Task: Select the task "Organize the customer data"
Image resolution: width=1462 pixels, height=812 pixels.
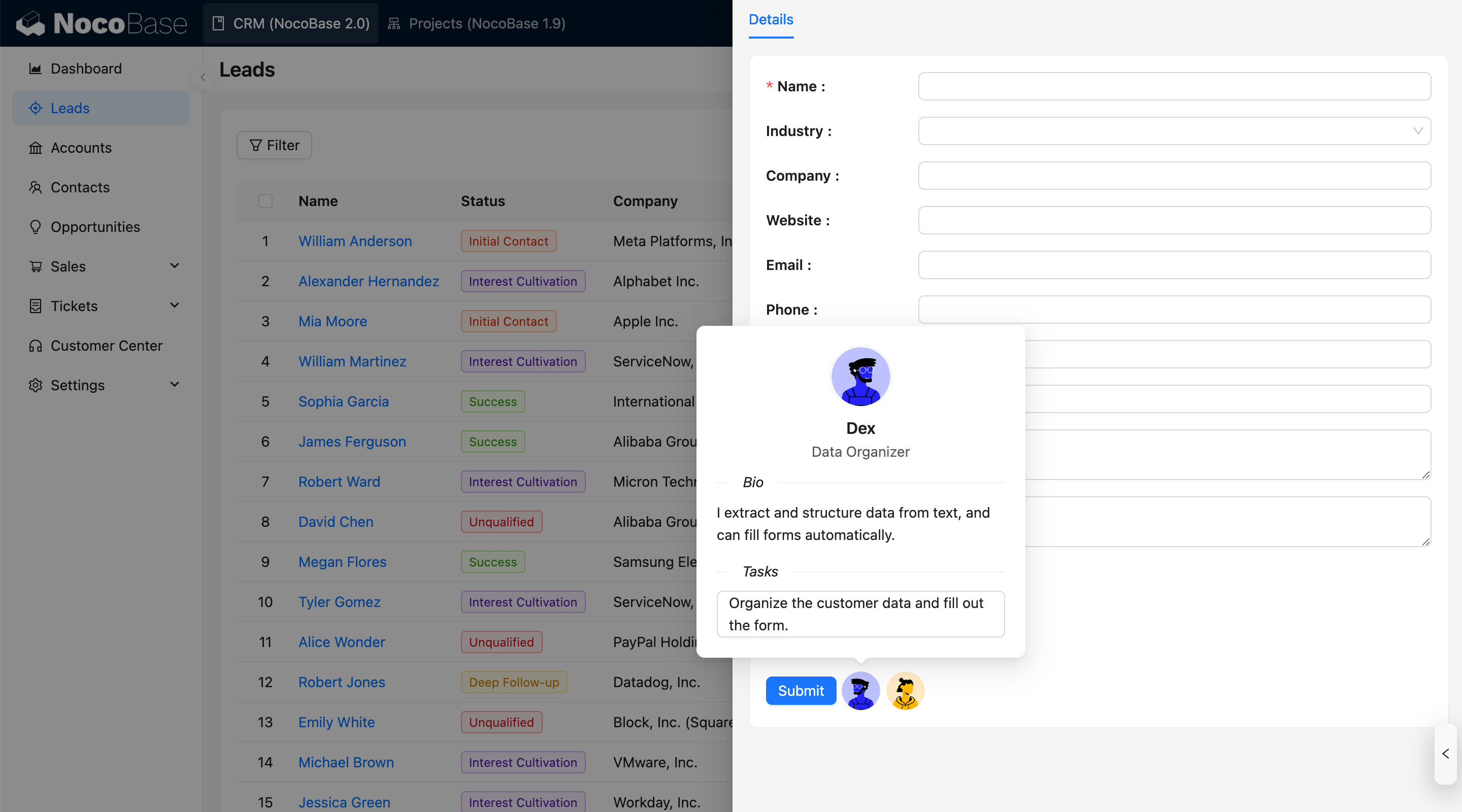Action: click(x=860, y=614)
